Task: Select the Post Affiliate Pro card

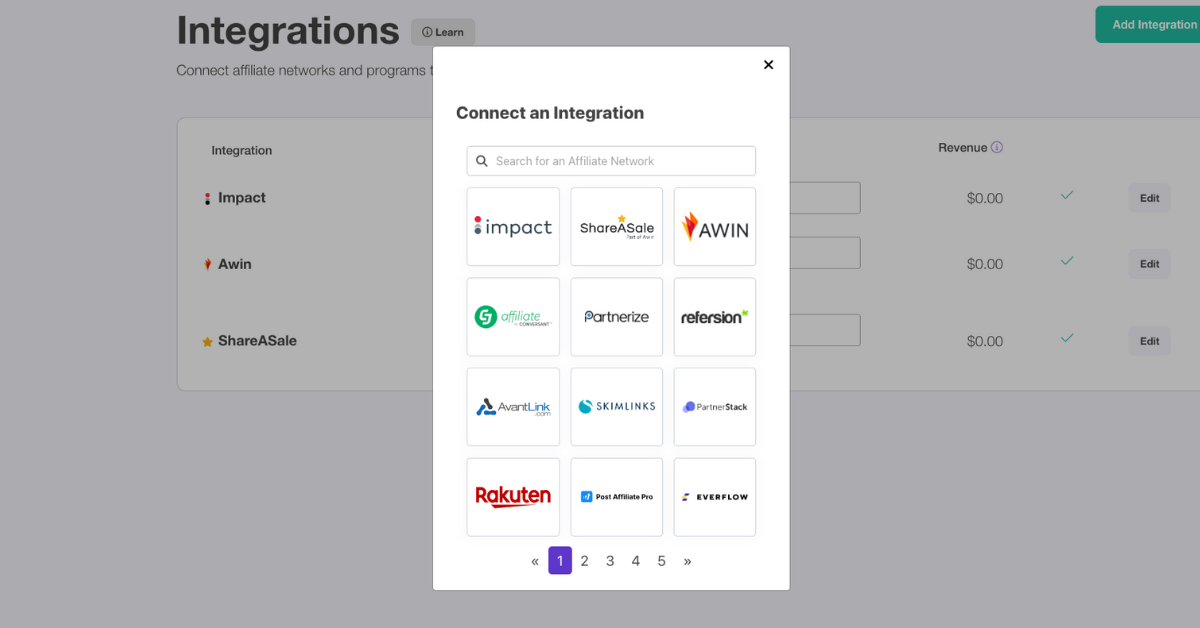Action: coord(617,497)
